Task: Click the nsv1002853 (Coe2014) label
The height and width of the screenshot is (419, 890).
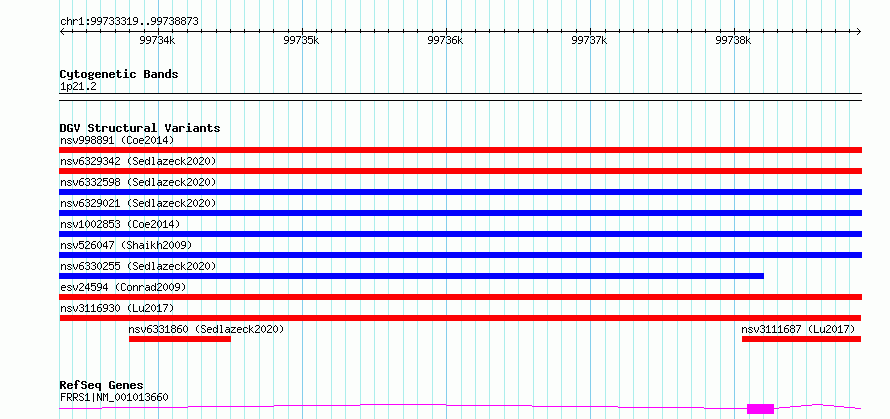Action: pos(120,224)
